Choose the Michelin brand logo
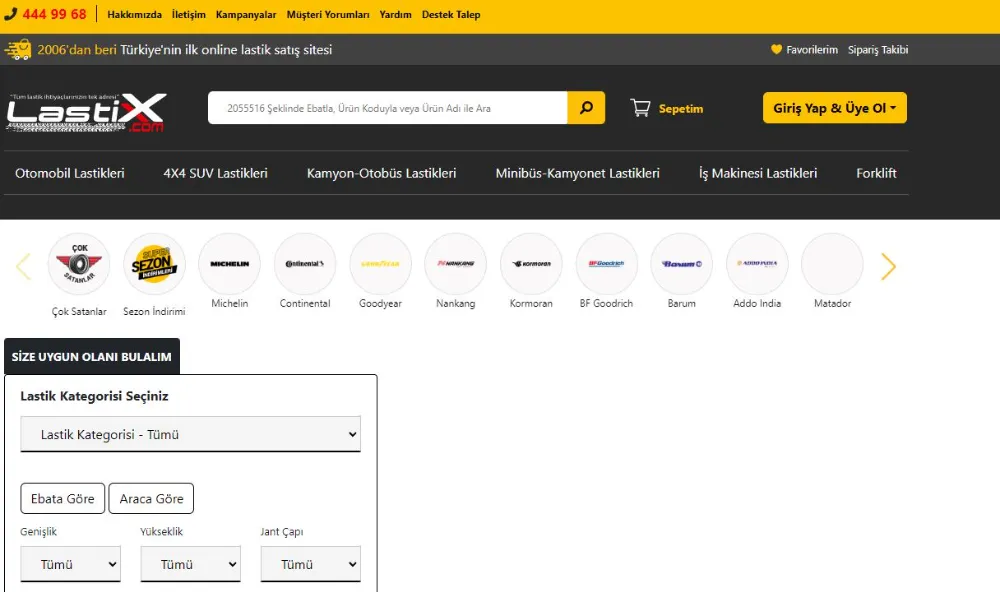This screenshot has width=1000, height=592. coord(230,263)
